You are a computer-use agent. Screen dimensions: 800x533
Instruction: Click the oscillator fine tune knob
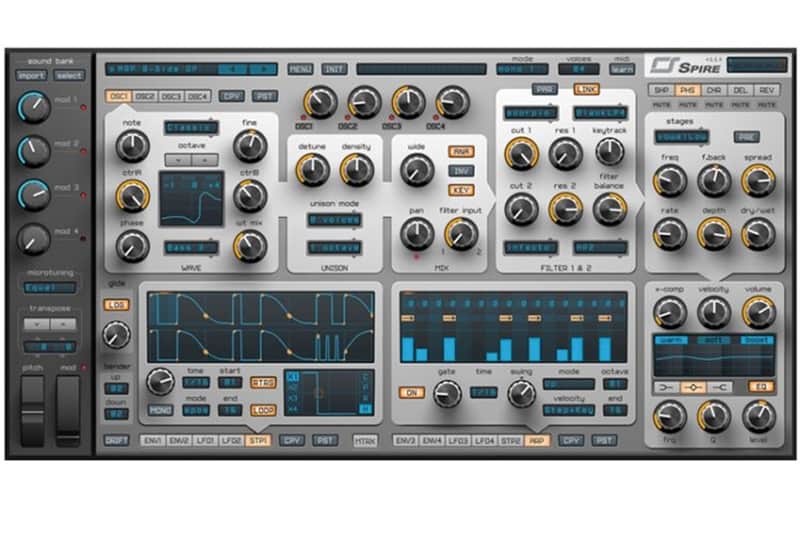coord(250,146)
